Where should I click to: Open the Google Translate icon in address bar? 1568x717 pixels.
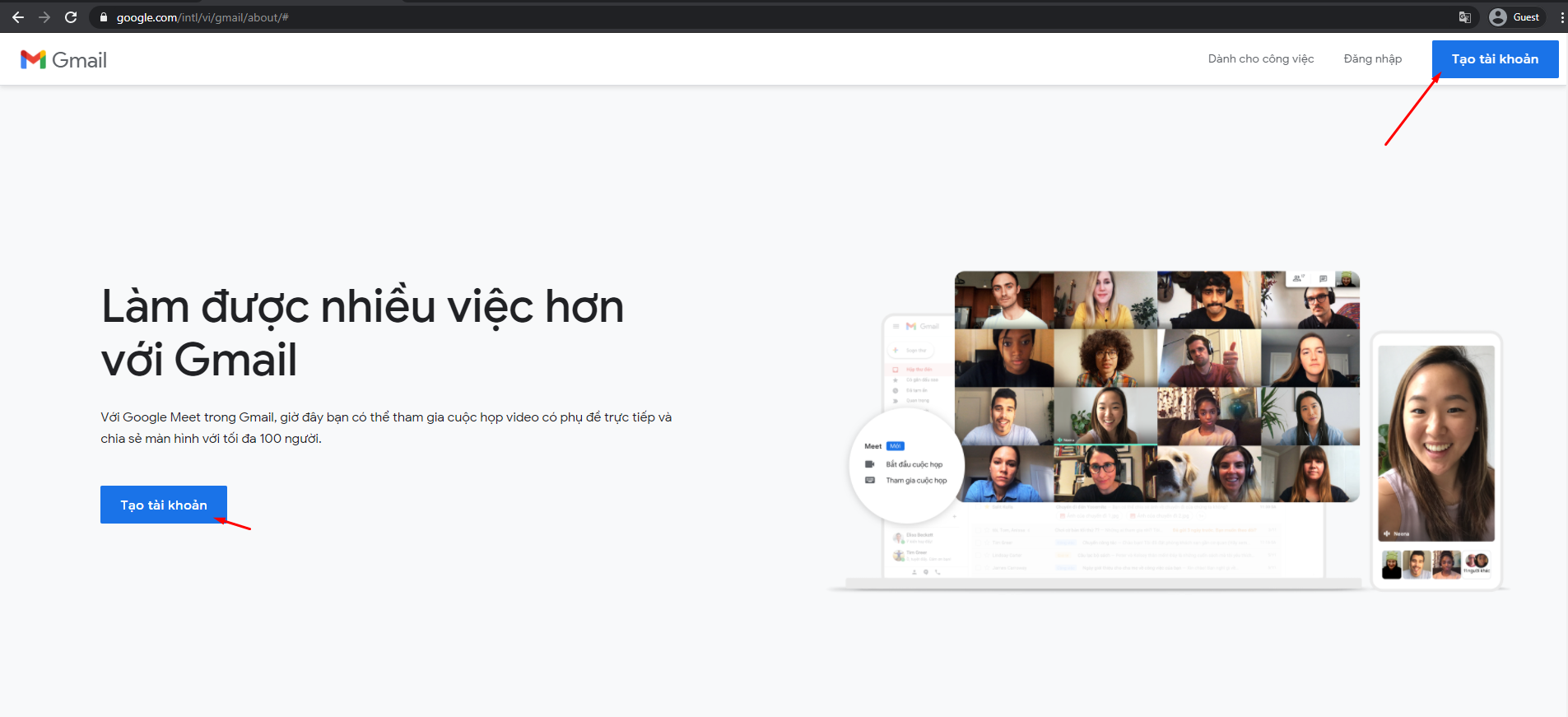coord(1464,17)
